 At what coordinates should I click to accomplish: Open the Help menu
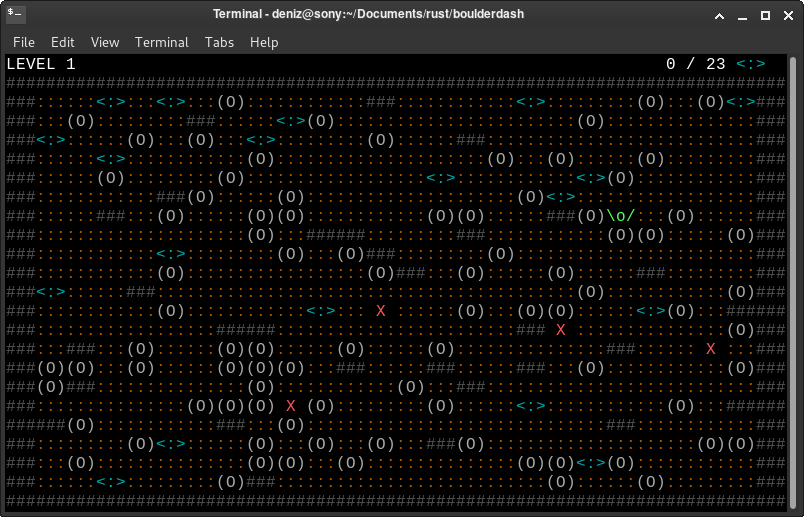click(x=264, y=42)
